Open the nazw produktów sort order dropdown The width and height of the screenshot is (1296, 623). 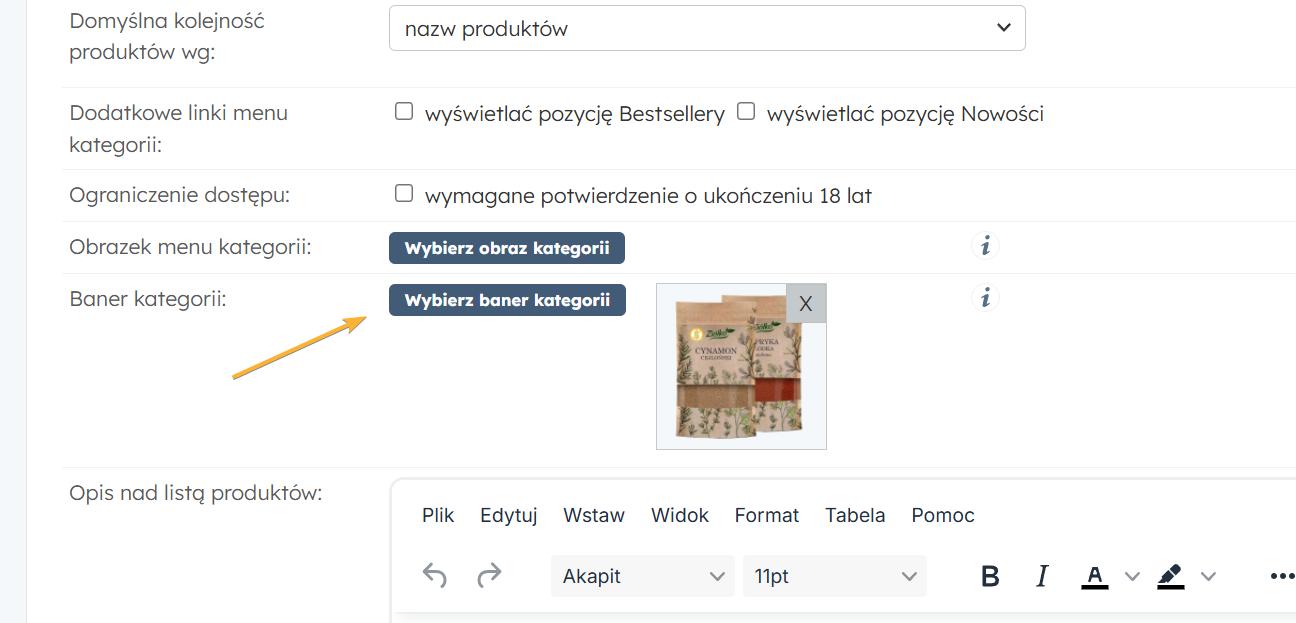point(706,29)
